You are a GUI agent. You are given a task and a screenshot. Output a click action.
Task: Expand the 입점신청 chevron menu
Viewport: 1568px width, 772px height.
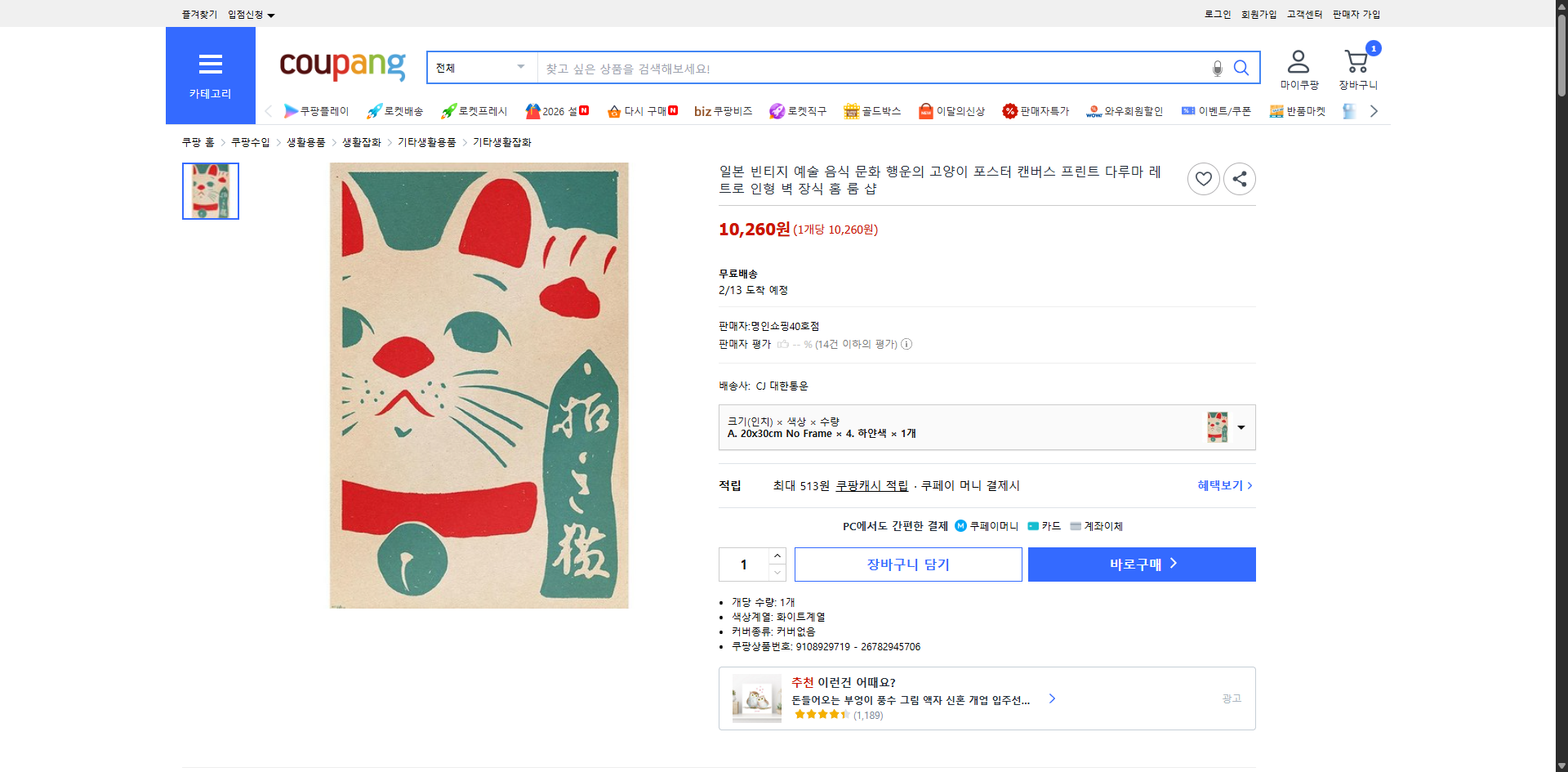[x=272, y=14]
